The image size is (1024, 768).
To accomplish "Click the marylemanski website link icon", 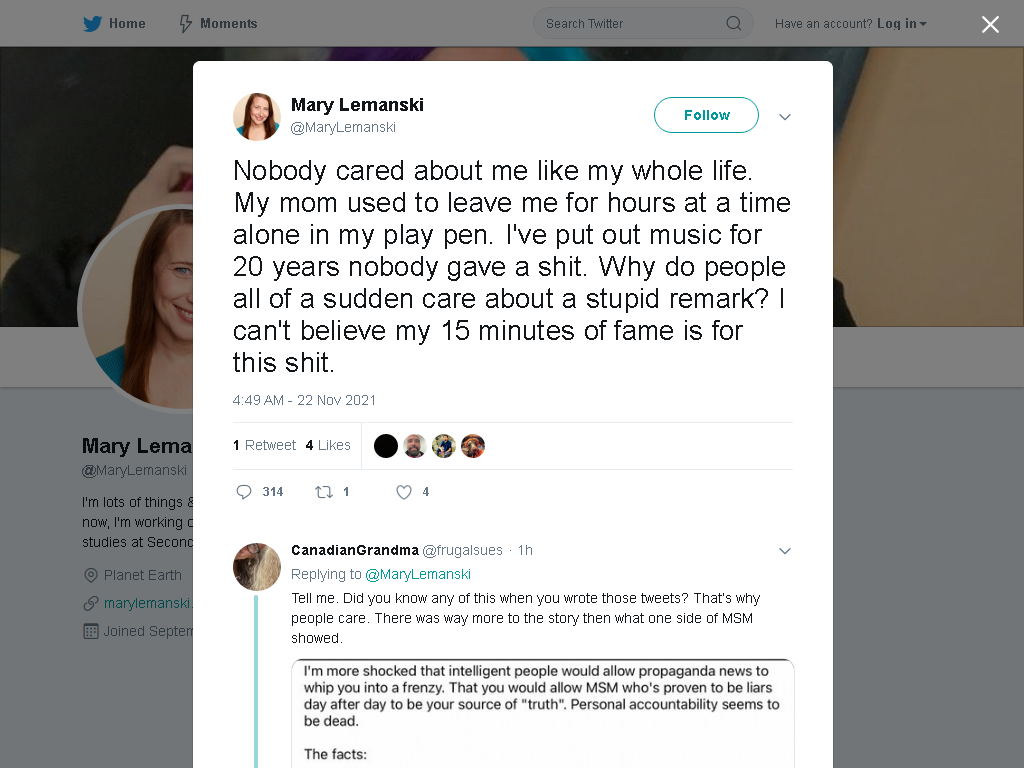I will [91, 603].
